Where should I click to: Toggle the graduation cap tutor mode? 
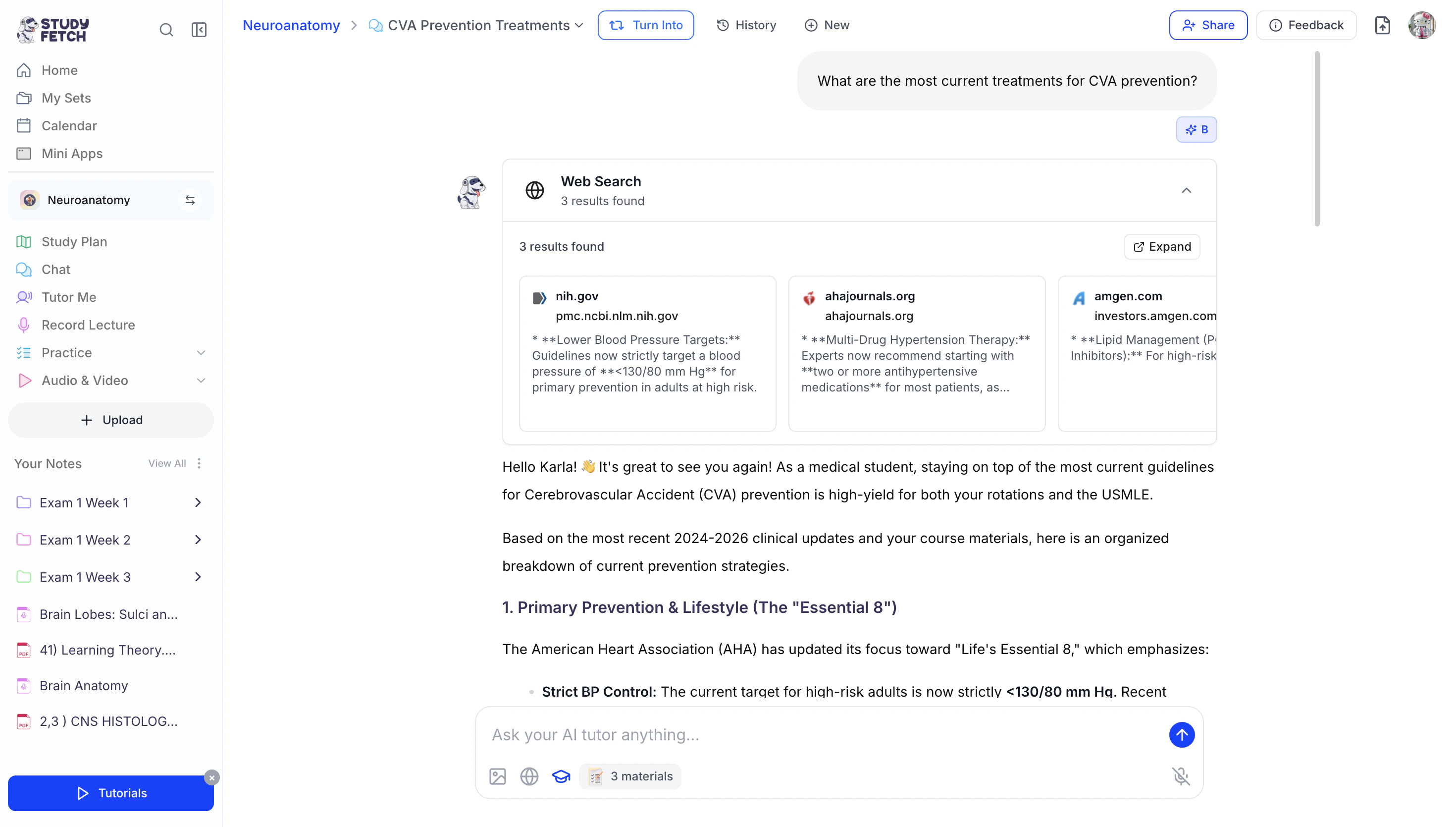coord(561,776)
